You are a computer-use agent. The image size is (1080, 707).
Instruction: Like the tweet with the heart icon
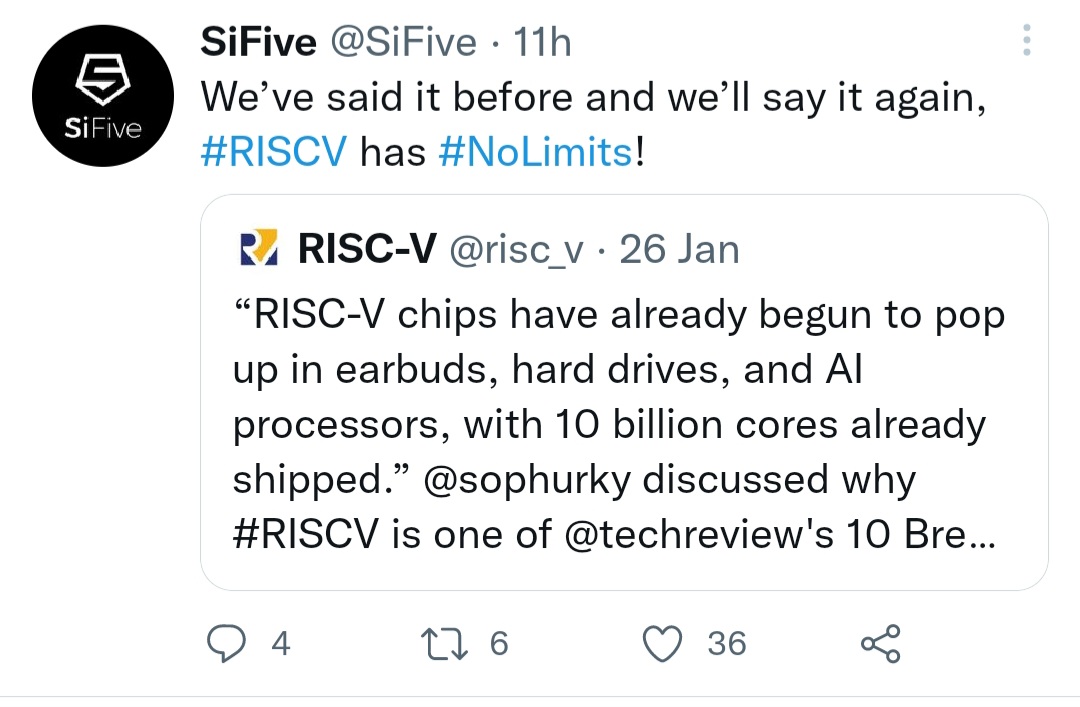(661, 643)
